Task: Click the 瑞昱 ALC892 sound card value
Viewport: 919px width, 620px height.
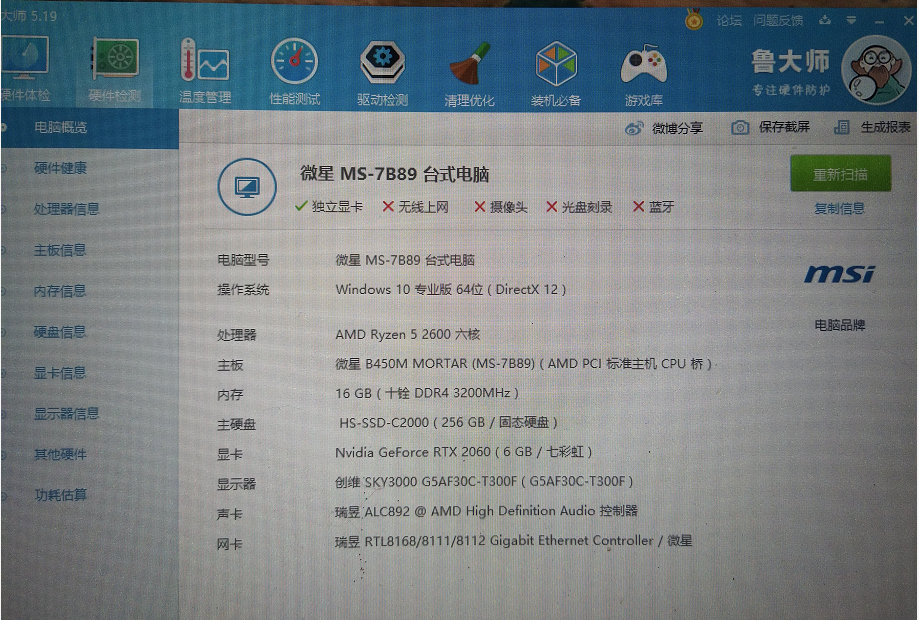Action: (486, 511)
